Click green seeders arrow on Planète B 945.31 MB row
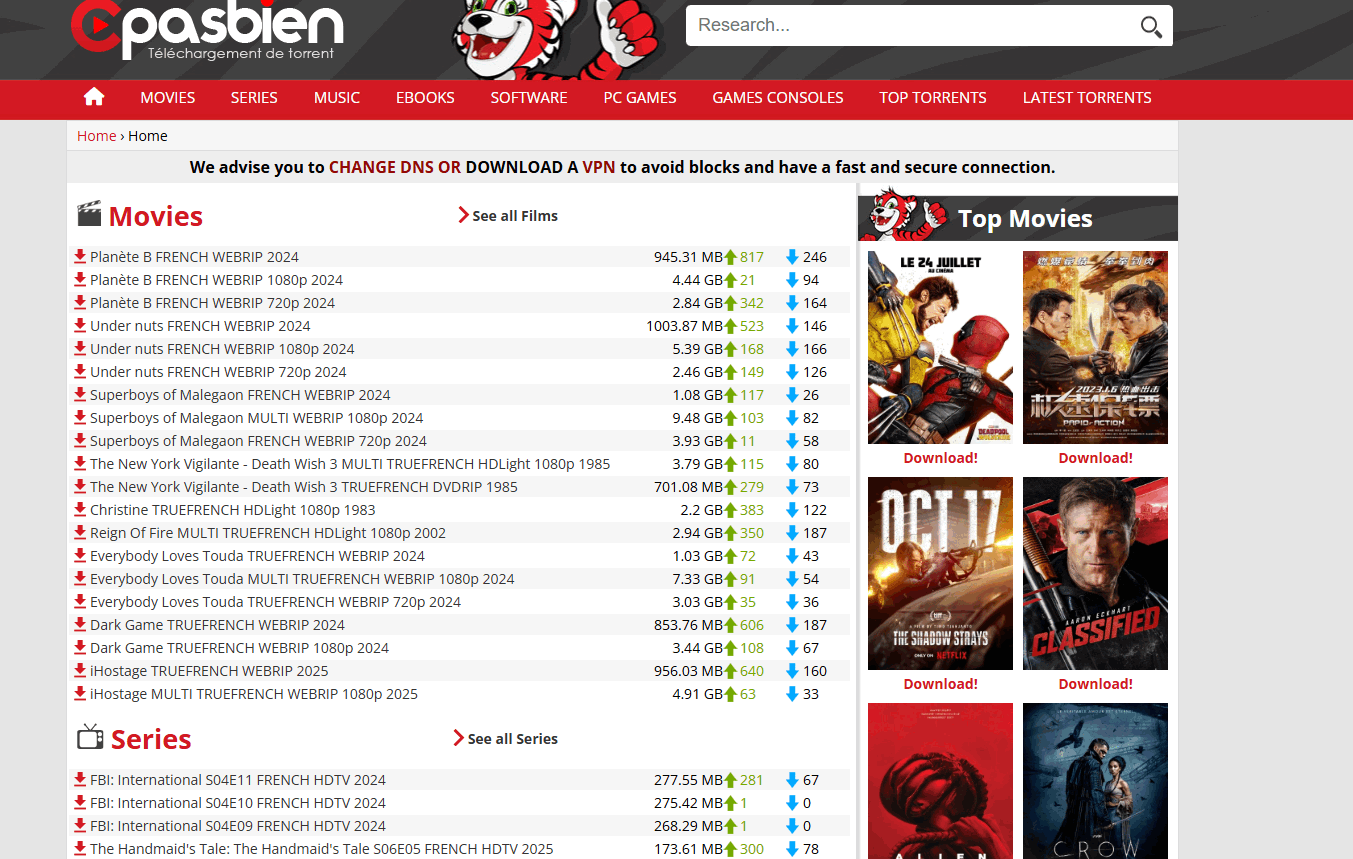This screenshot has height=859, width=1353. 730,257
